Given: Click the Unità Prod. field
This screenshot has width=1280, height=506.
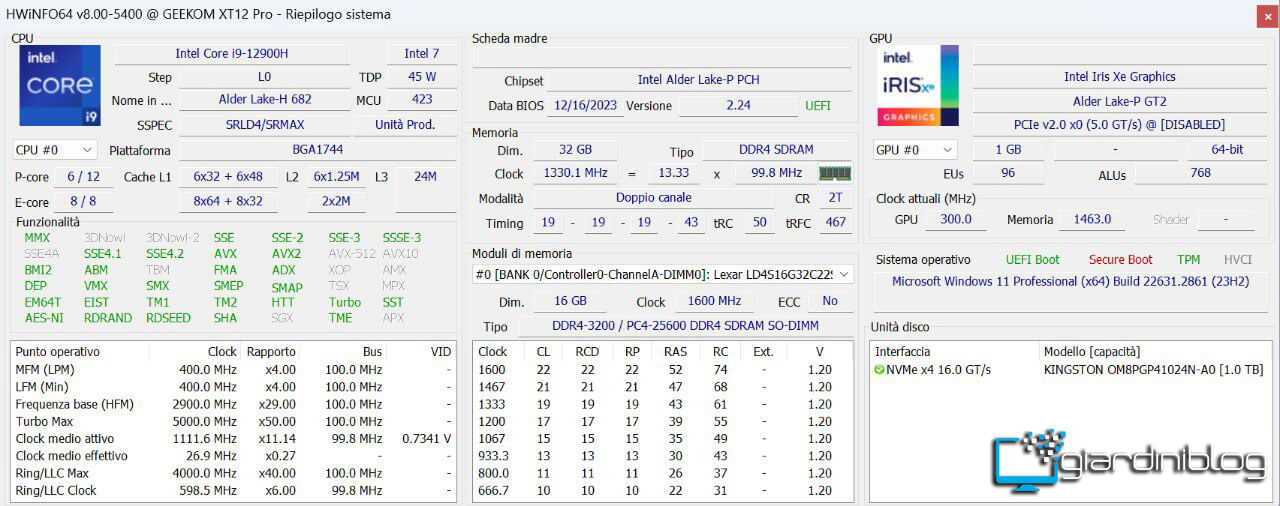Looking at the screenshot, I should (405, 125).
